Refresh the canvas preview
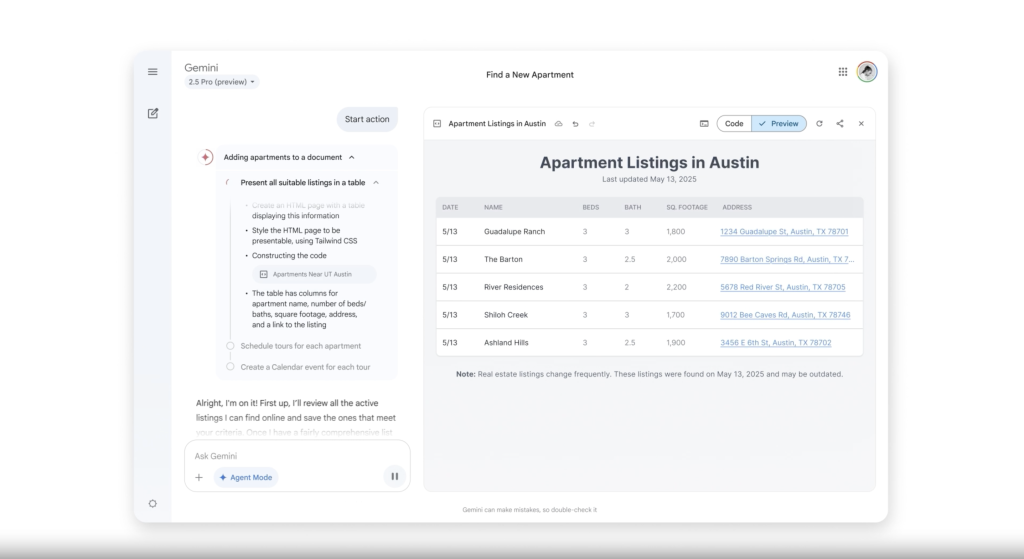The image size is (1024, 559). pos(820,123)
